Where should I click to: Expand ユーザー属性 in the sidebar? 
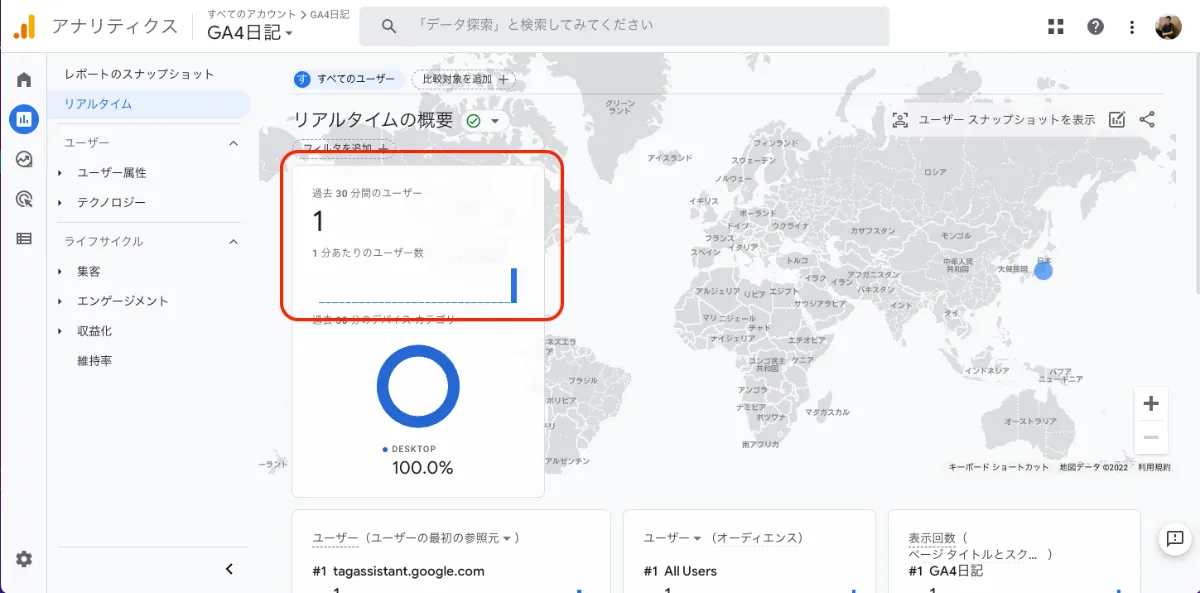(x=60, y=173)
